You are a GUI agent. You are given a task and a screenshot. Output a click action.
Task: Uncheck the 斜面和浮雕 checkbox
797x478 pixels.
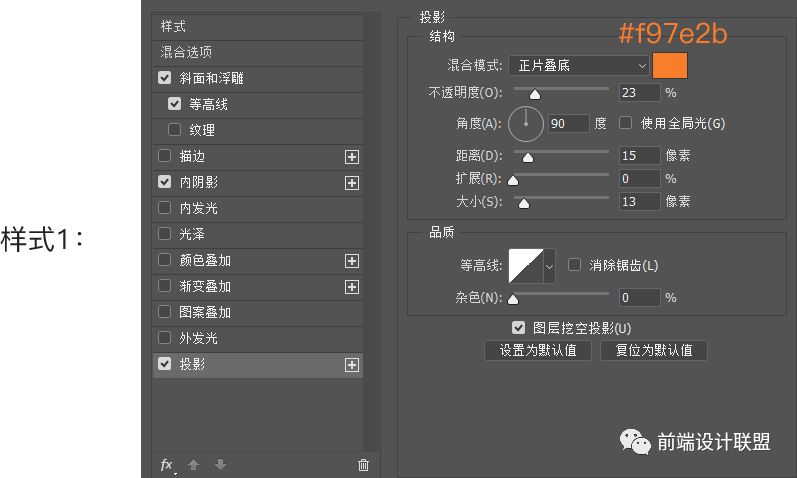tap(164, 77)
